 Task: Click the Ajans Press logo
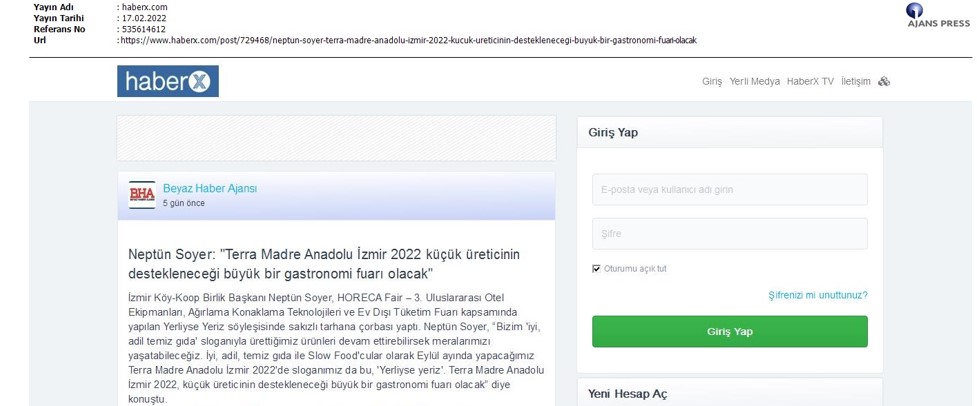[939, 16]
